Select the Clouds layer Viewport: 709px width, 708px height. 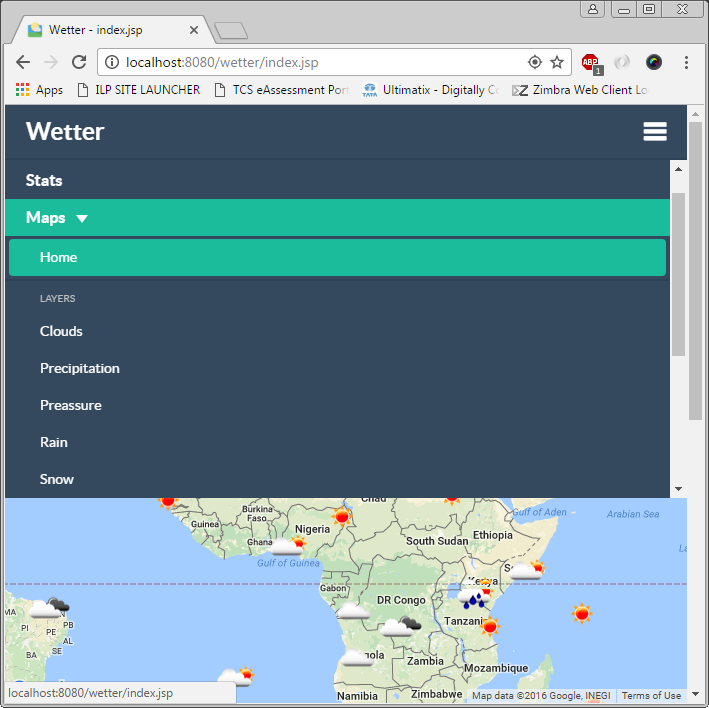pos(61,331)
